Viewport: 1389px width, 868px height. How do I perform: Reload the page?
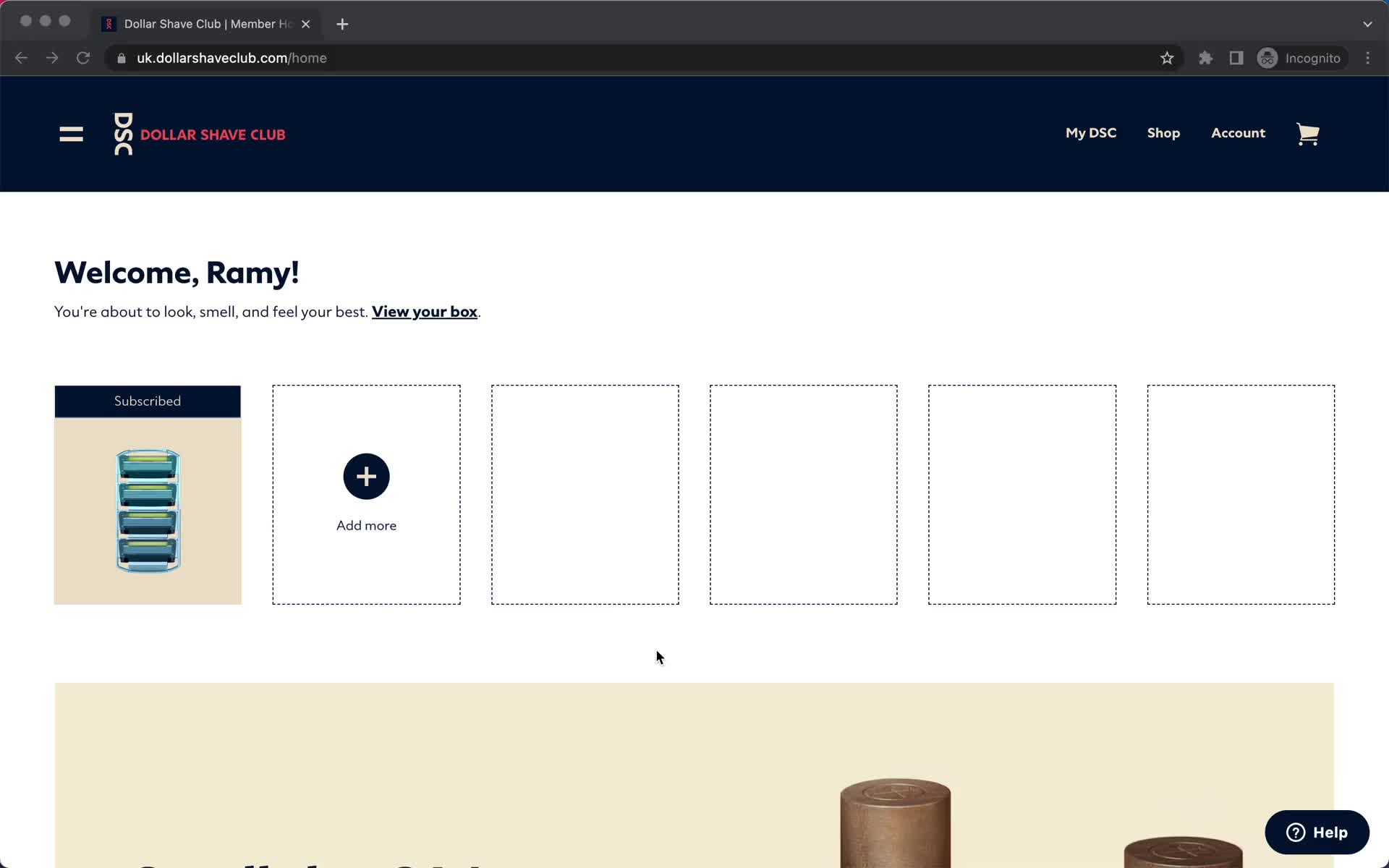coord(83,58)
